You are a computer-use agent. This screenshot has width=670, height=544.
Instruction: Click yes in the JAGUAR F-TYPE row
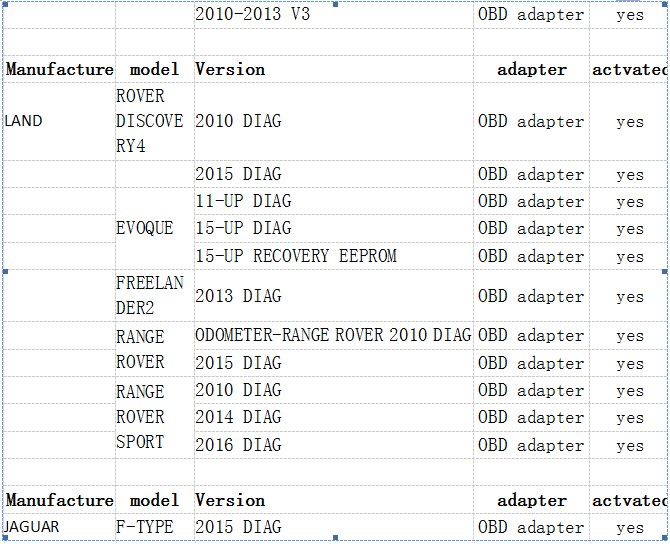630,528
